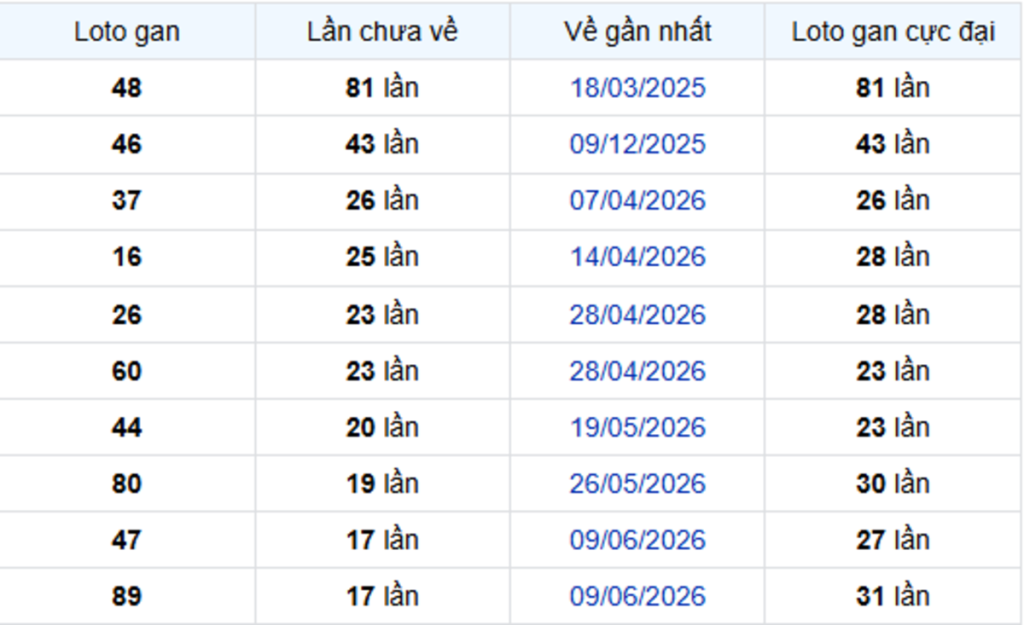1024x625 pixels.
Task: Click the "Loto gan" column header
Action: tap(127, 31)
